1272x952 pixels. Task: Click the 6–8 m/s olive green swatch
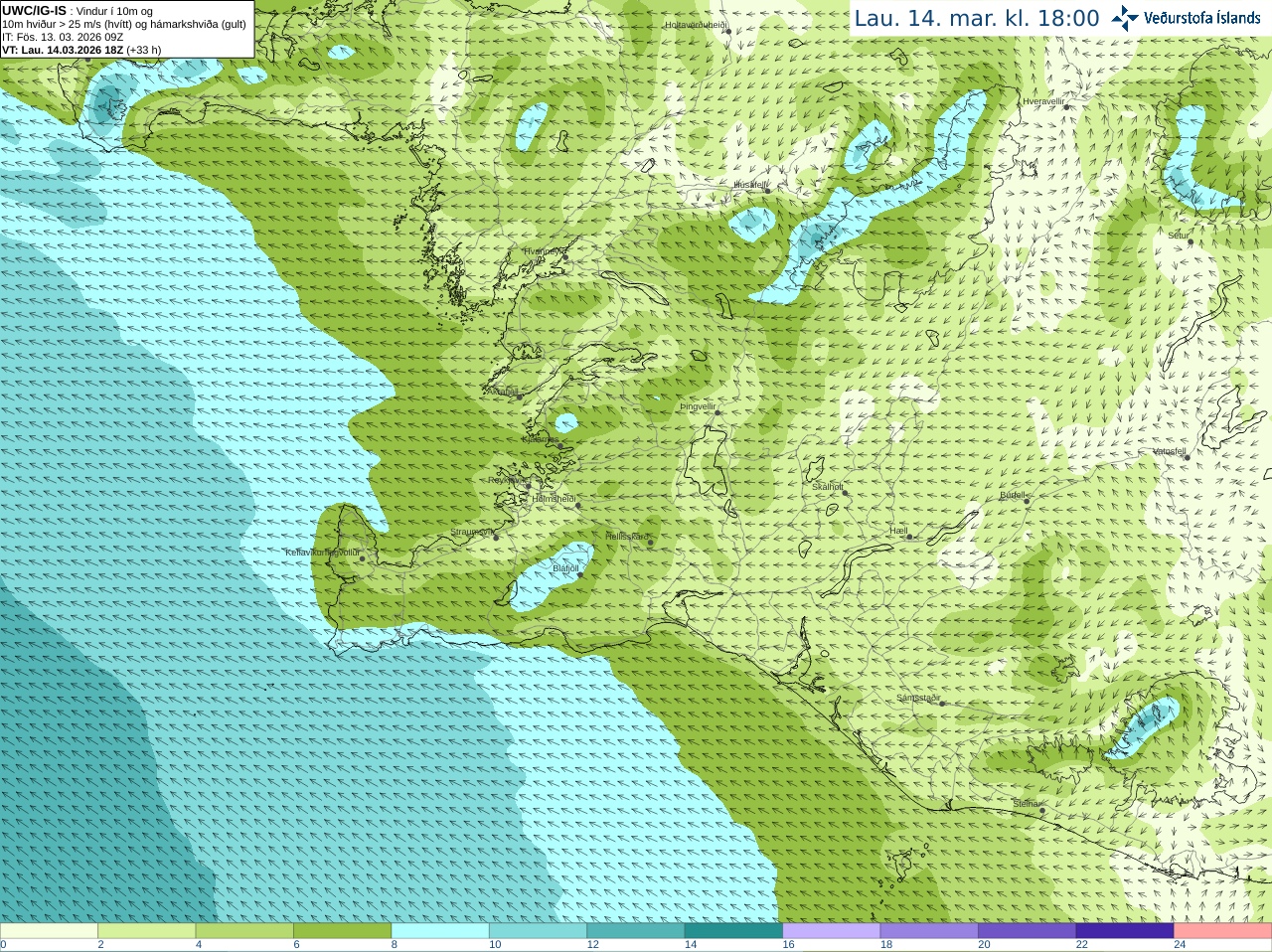click(342, 931)
